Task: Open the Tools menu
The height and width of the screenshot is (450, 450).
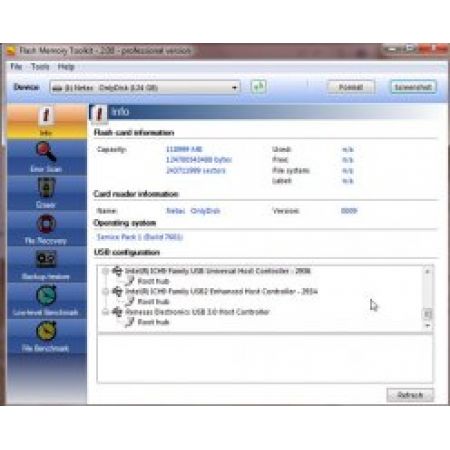Action: point(40,67)
